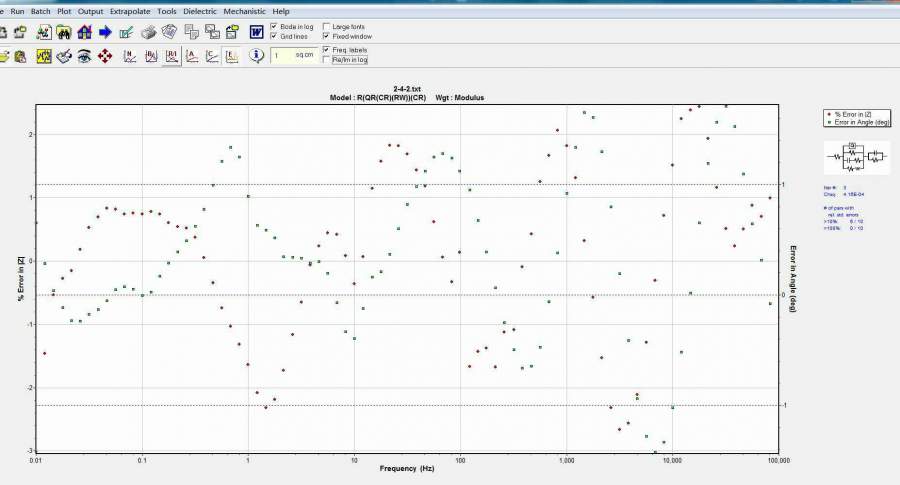The image size is (900, 485).
Task: Click the plot title '2-4-2.txt'
Action: click(x=407, y=89)
